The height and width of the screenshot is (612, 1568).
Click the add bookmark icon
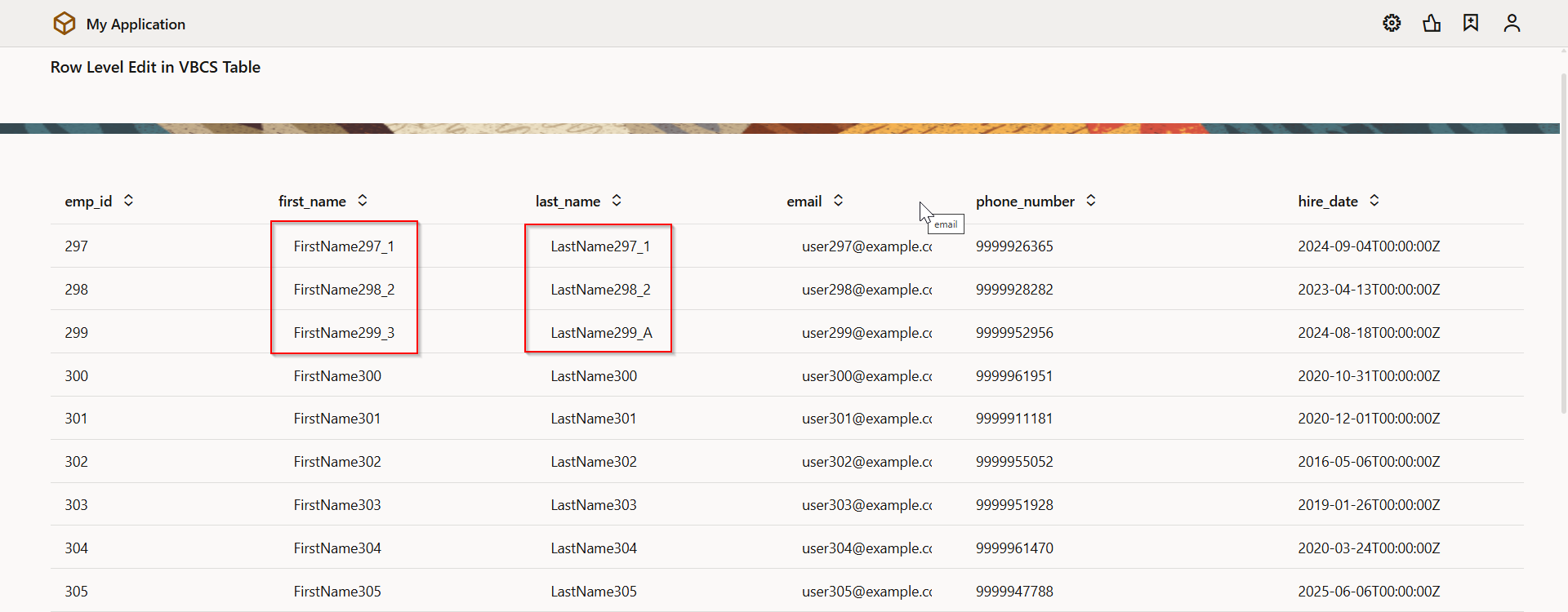(1471, 23)
